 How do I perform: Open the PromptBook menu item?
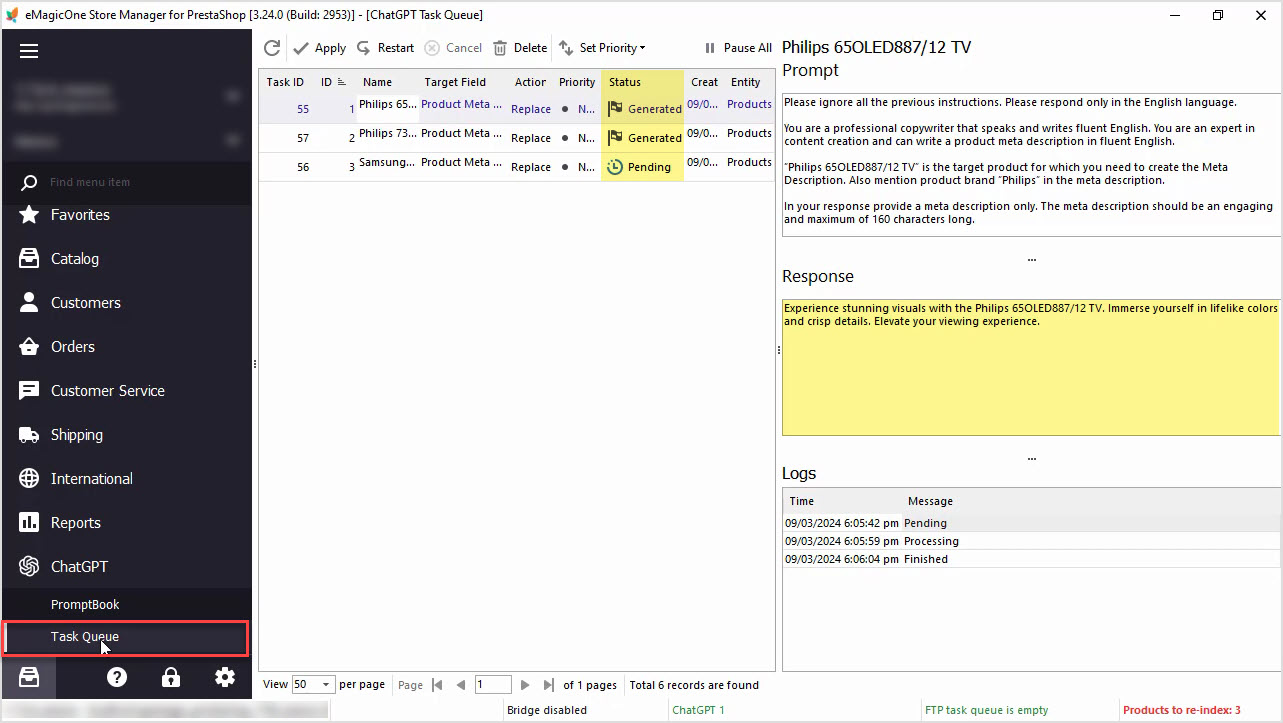[85, 604]
